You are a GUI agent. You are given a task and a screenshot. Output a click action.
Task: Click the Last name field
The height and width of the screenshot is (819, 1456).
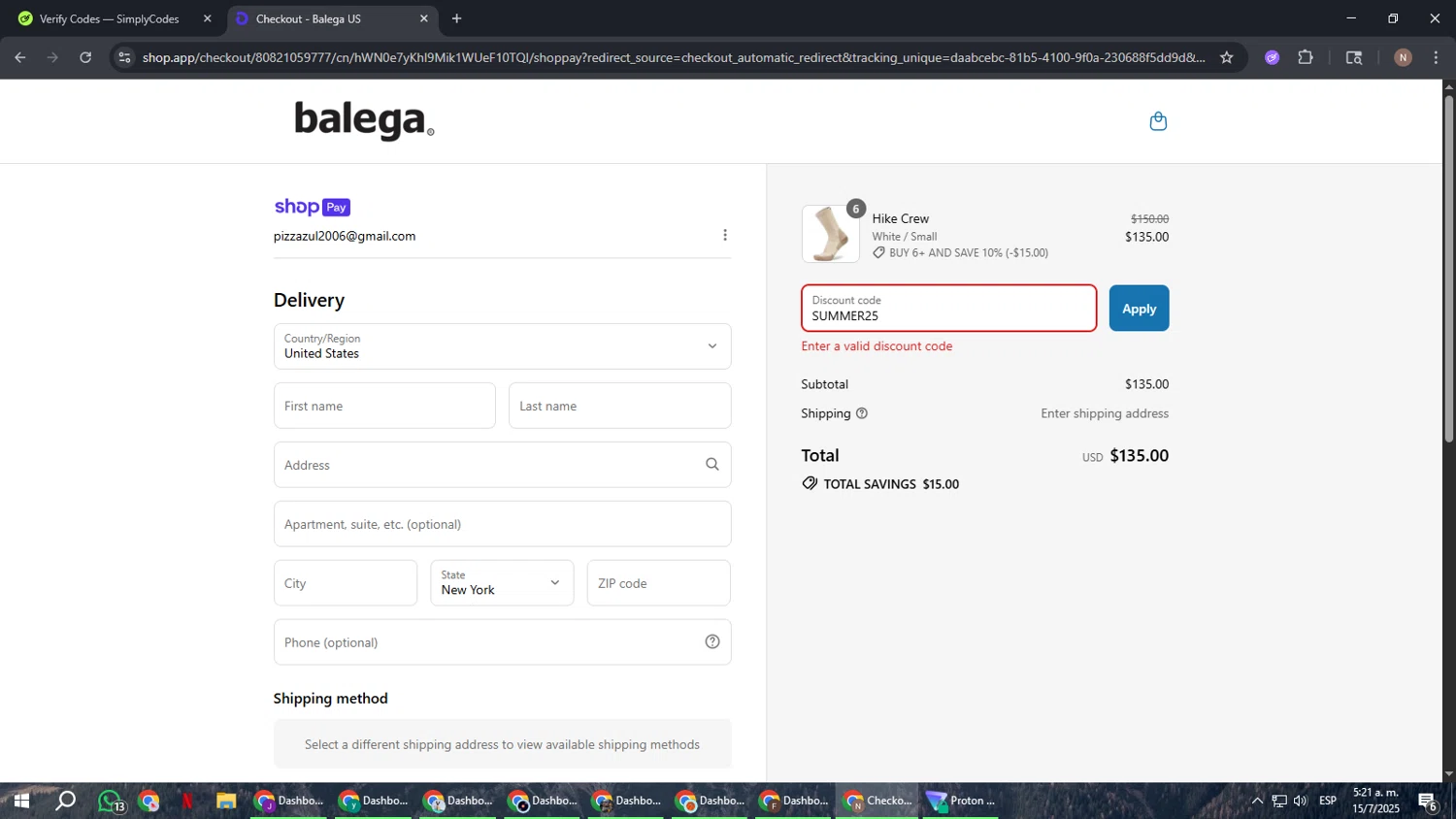[620, 406]
